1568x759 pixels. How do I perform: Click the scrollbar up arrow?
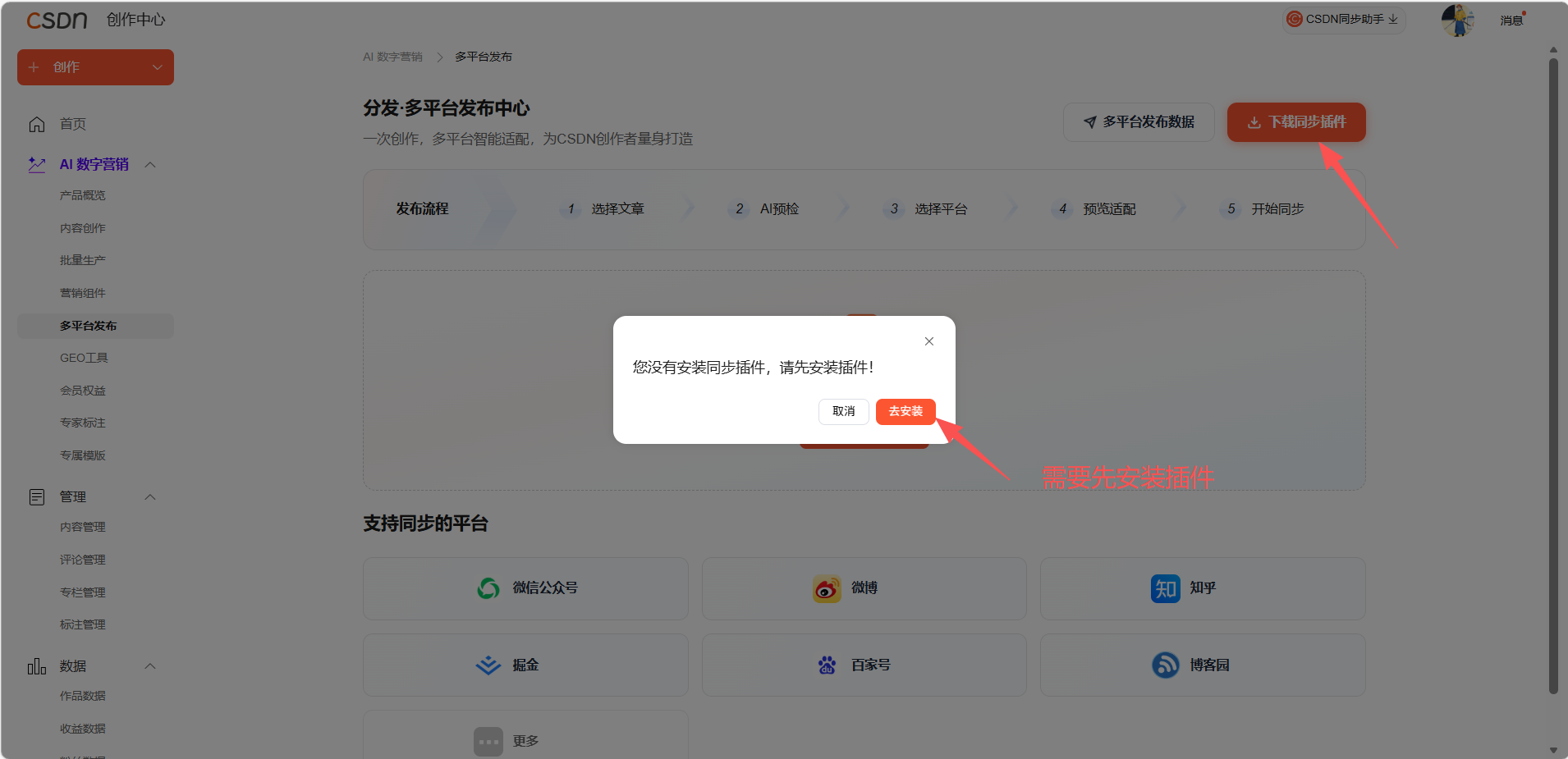pos(1552,50)
